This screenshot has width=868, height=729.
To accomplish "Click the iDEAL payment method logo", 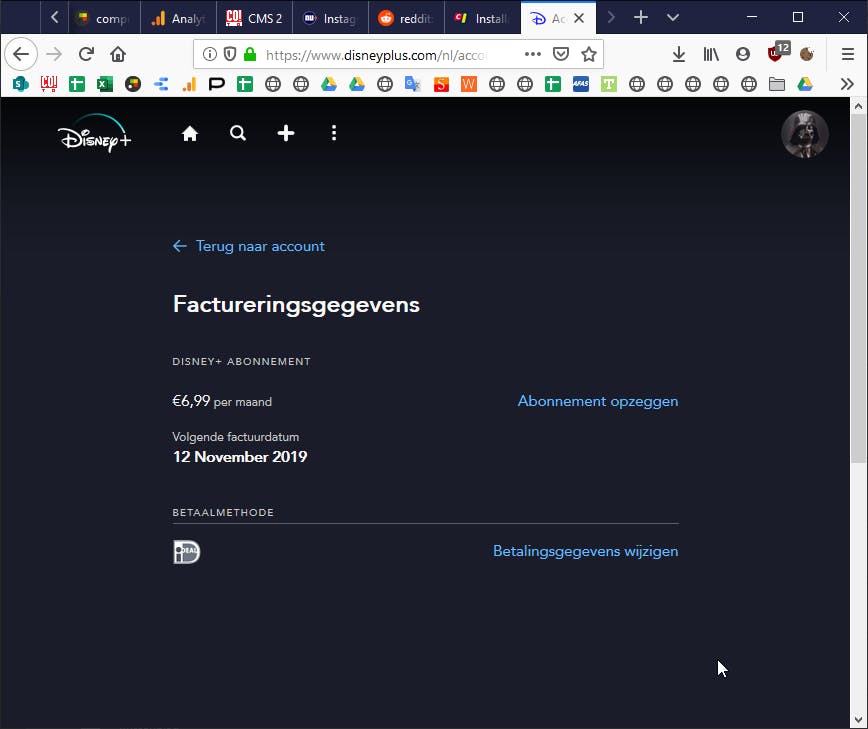I will click(187, 552).
